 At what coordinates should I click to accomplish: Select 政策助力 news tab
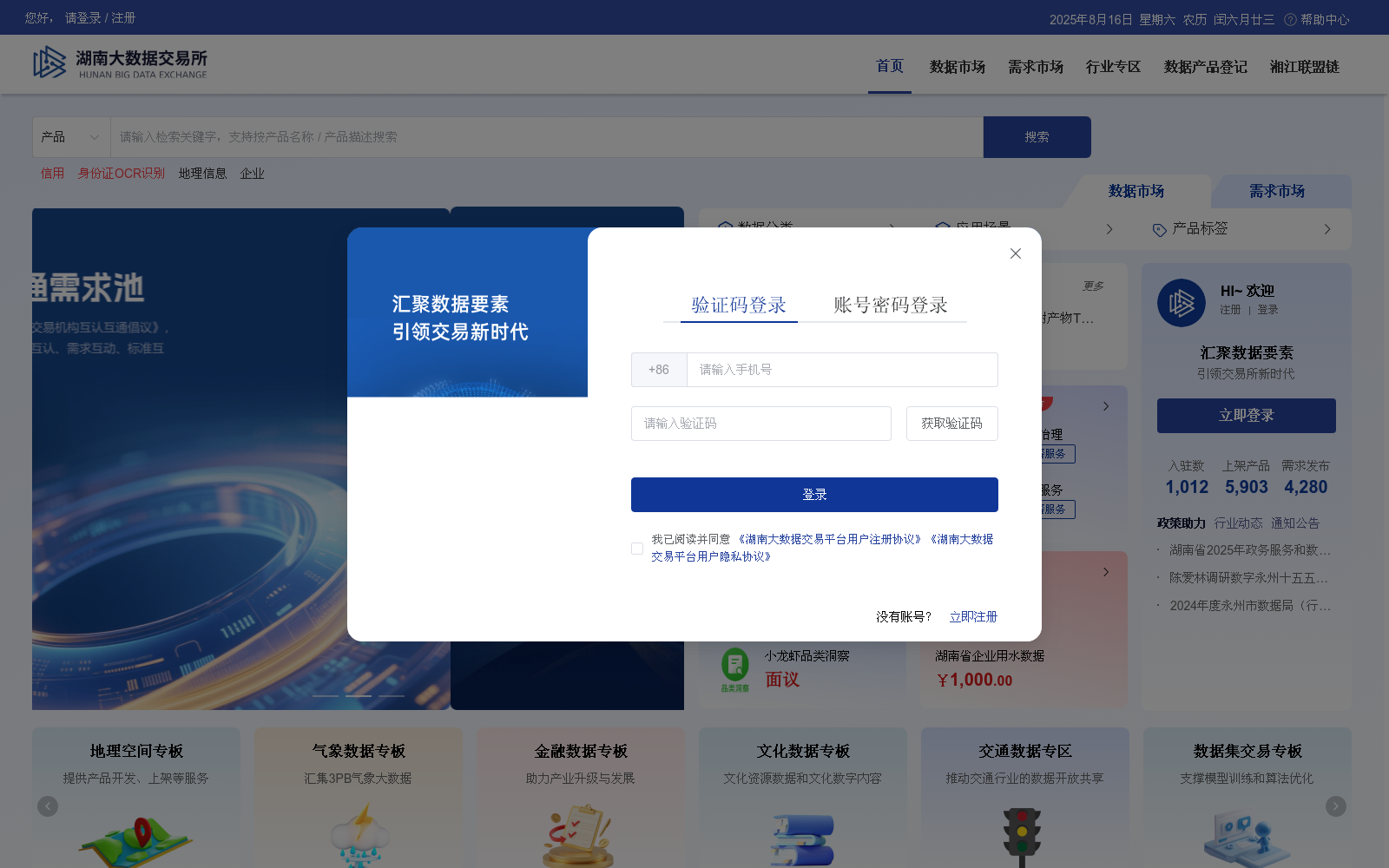coord(1182,523)
